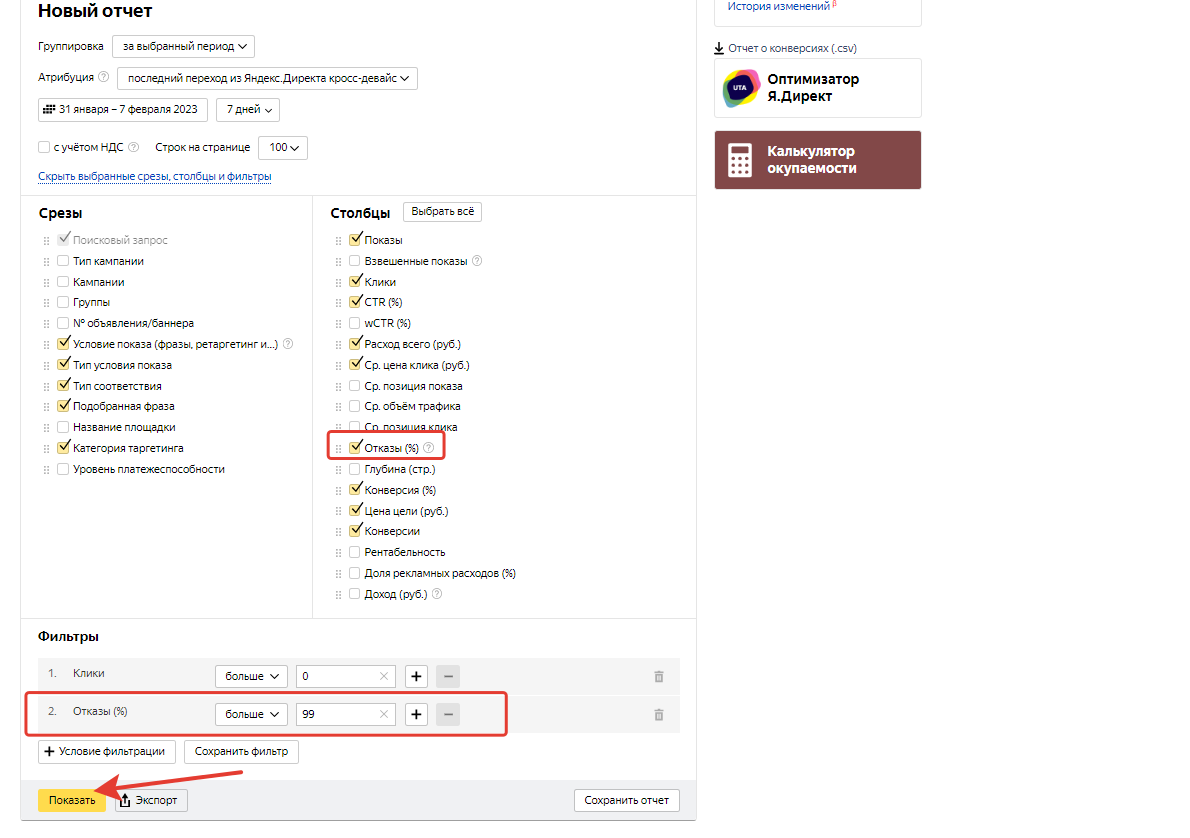Click the Отказы (%) filter value field

345,714
